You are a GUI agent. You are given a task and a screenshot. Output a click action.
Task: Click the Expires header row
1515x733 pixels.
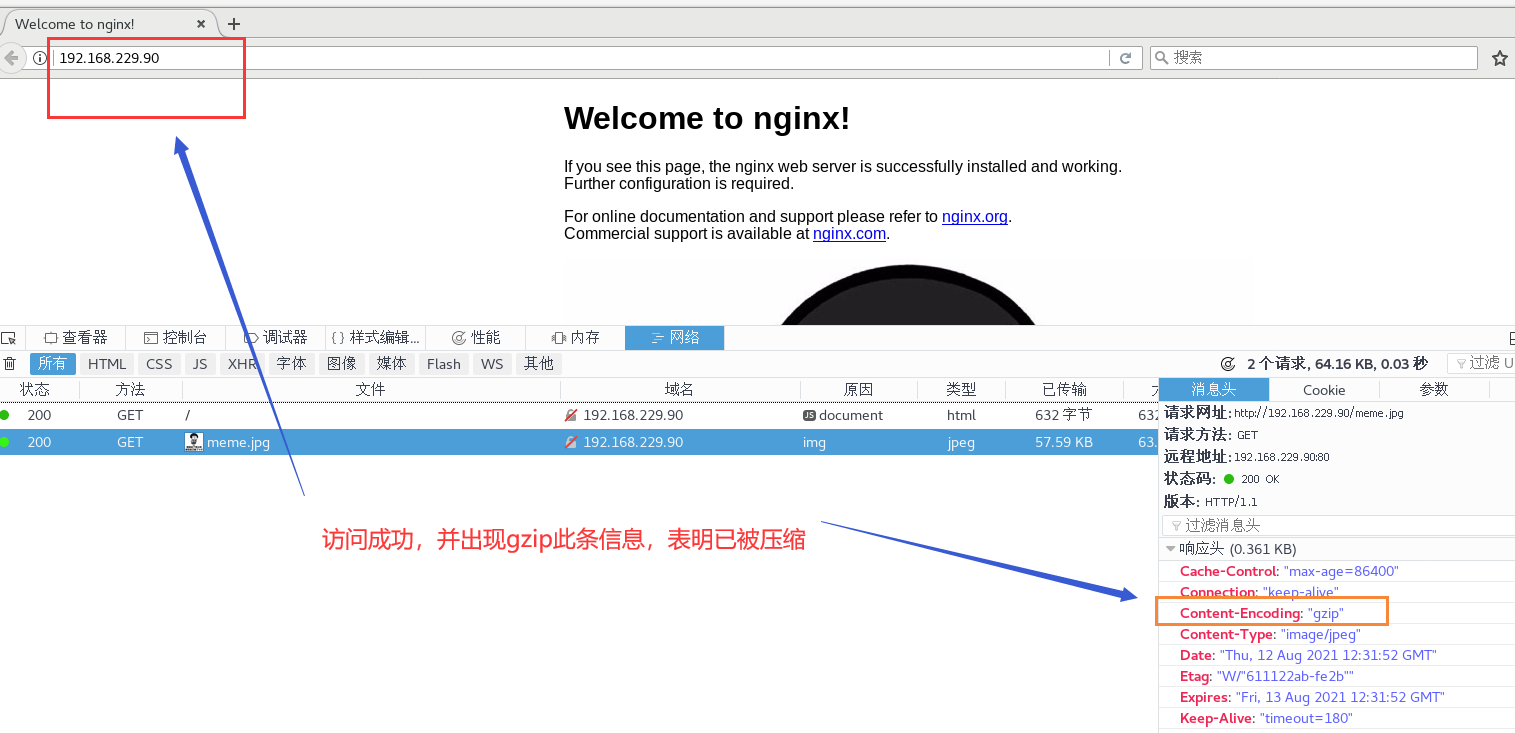(1336, 697)
